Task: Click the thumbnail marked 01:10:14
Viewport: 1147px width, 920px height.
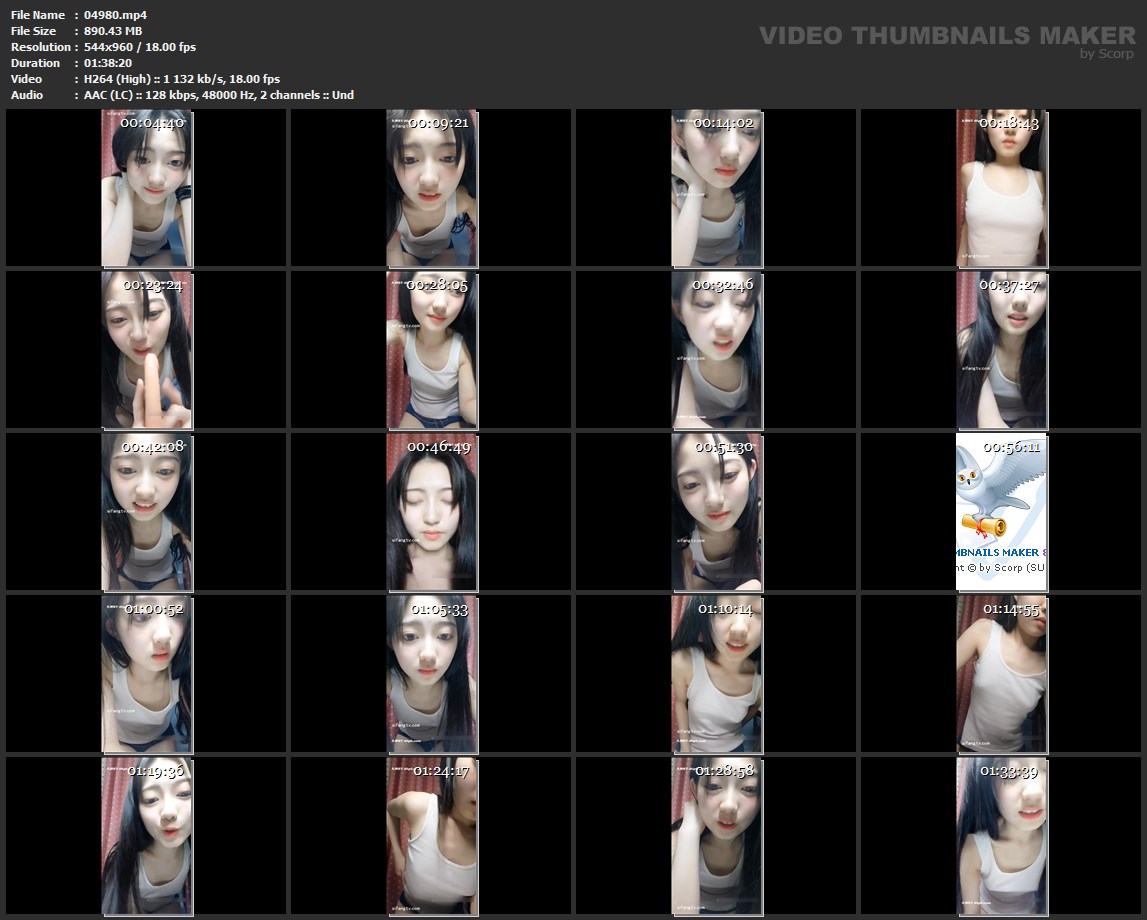Action: tap(717, 674)
